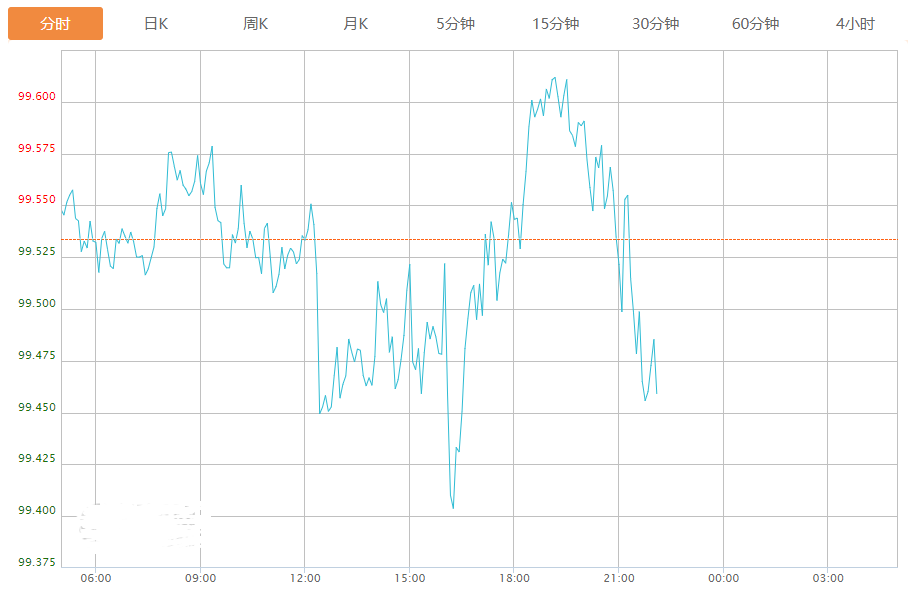
Task: Select the 5分钟 interval tab
Action: (456, 24)
